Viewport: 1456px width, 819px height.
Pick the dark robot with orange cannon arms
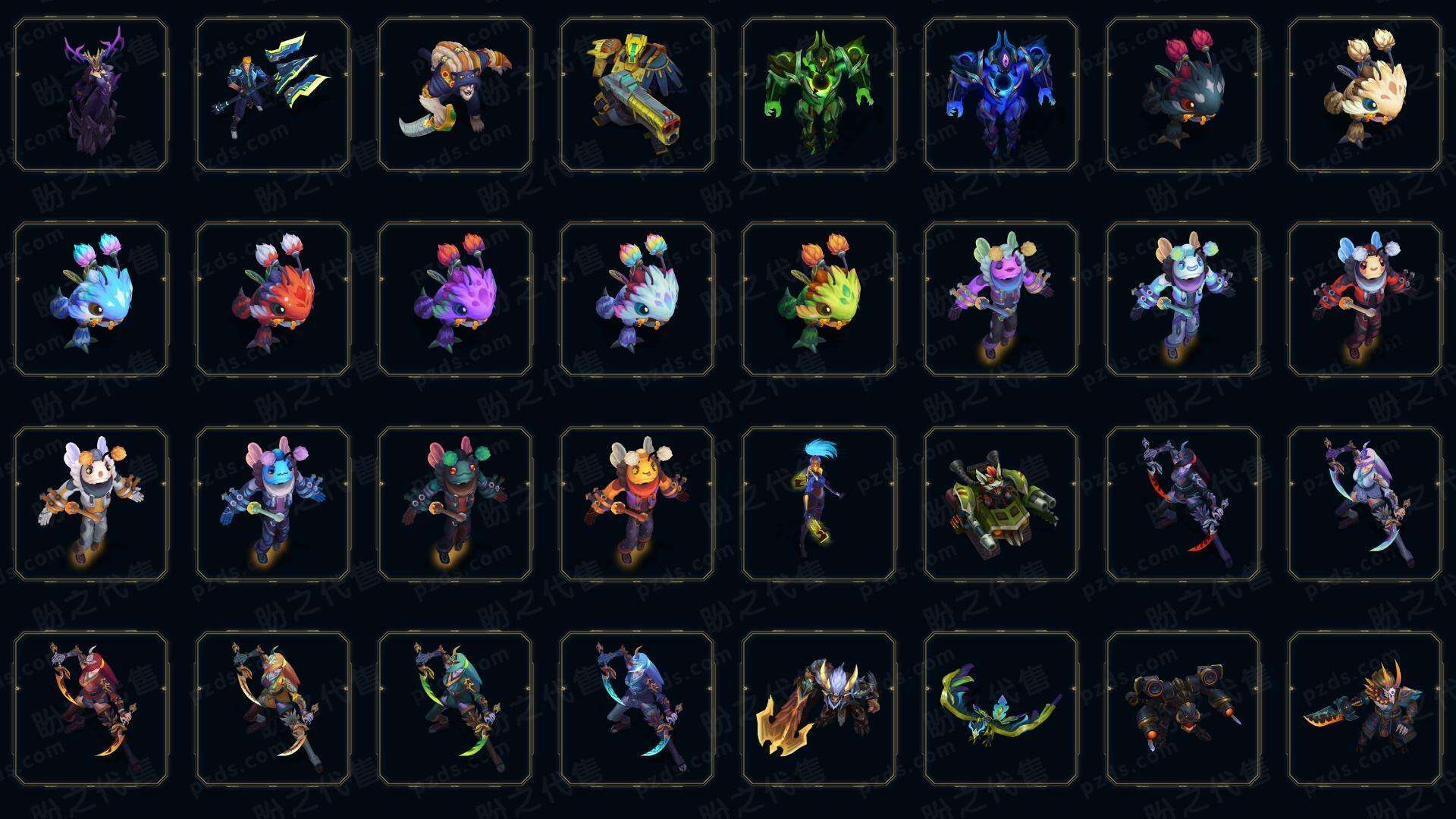click(x=1183, y=709)
